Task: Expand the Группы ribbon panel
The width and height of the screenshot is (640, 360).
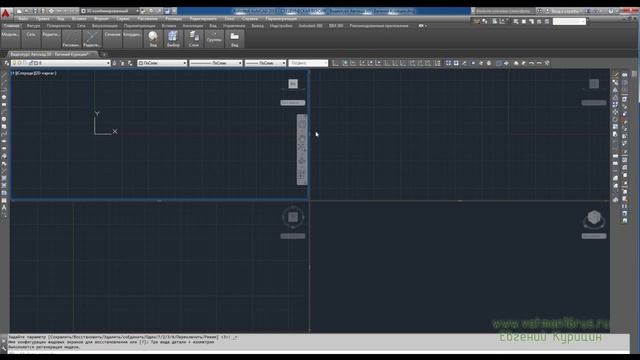Action: point(214,39)
